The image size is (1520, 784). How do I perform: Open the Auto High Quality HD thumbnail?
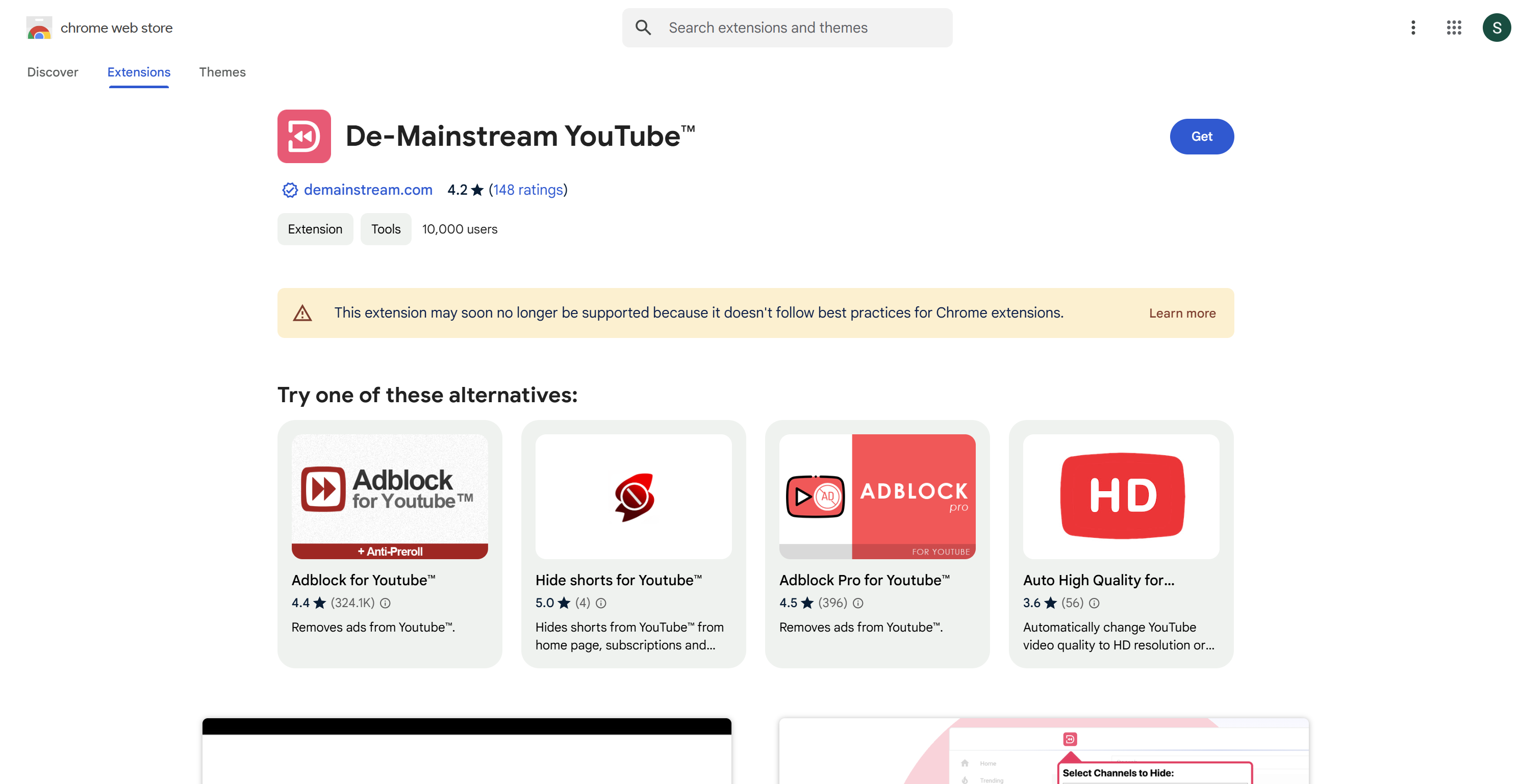pos(1121,496)
